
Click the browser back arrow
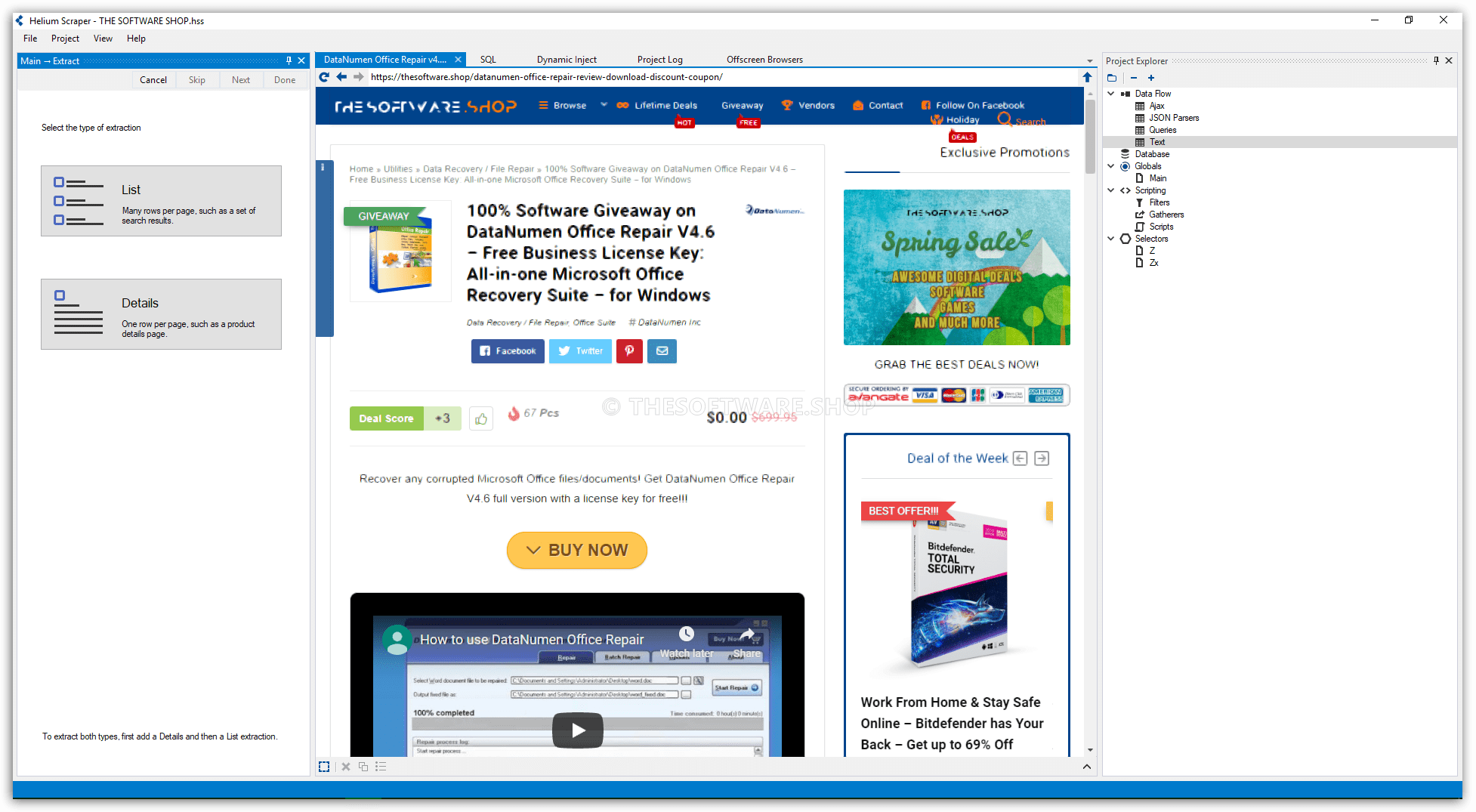tap(341, 77)
